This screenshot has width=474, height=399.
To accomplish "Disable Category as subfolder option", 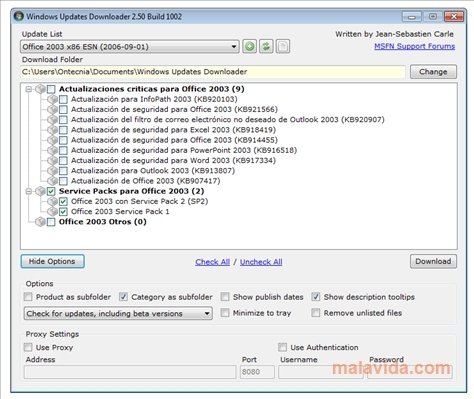I will [123, 297].
